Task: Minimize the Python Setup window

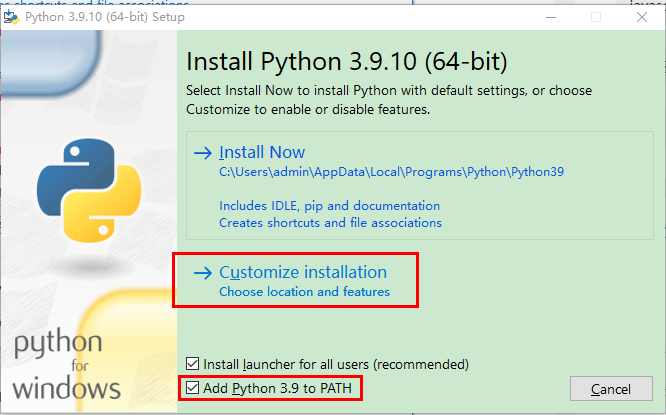Action: tap(551, 17)
